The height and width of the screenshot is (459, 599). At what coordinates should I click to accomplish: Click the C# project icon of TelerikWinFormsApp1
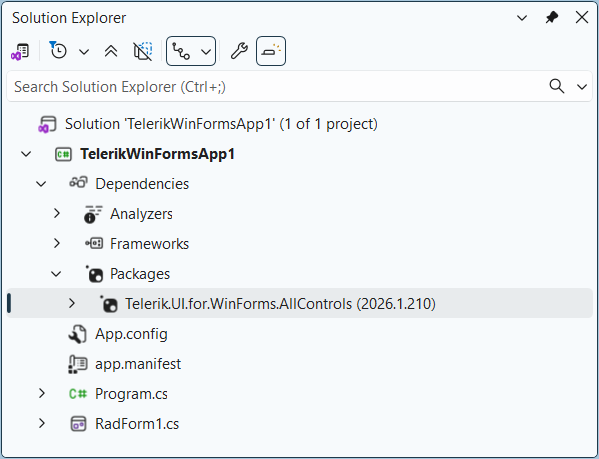[63, 154]
